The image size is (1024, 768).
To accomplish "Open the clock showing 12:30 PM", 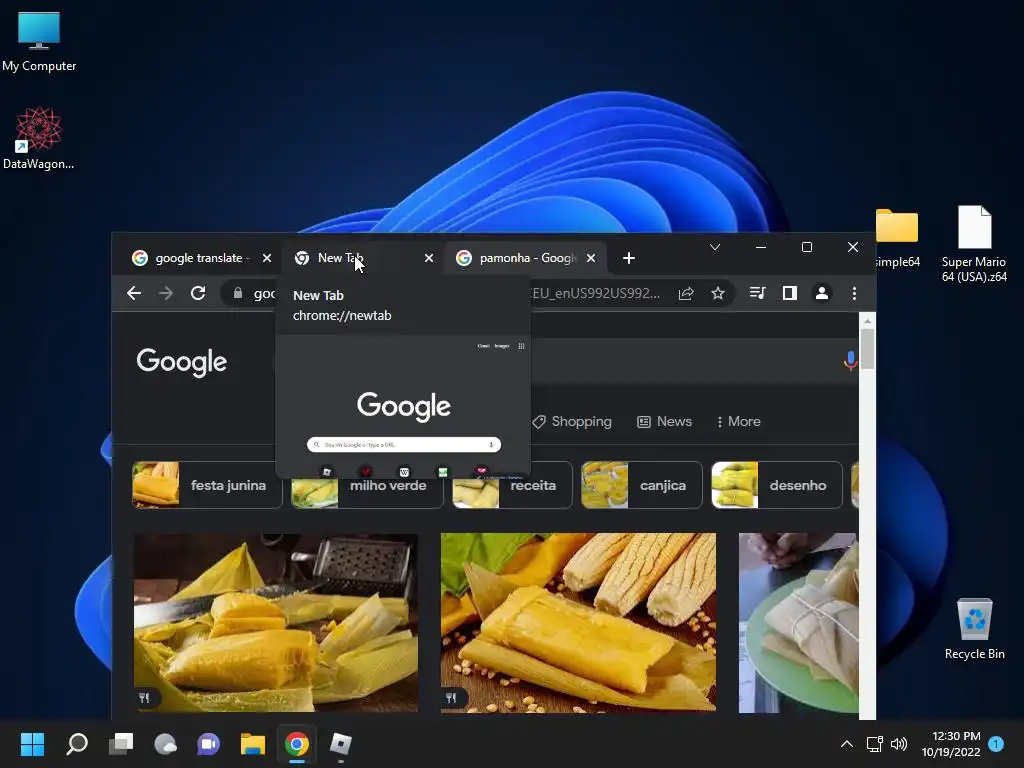I will 952,744.
